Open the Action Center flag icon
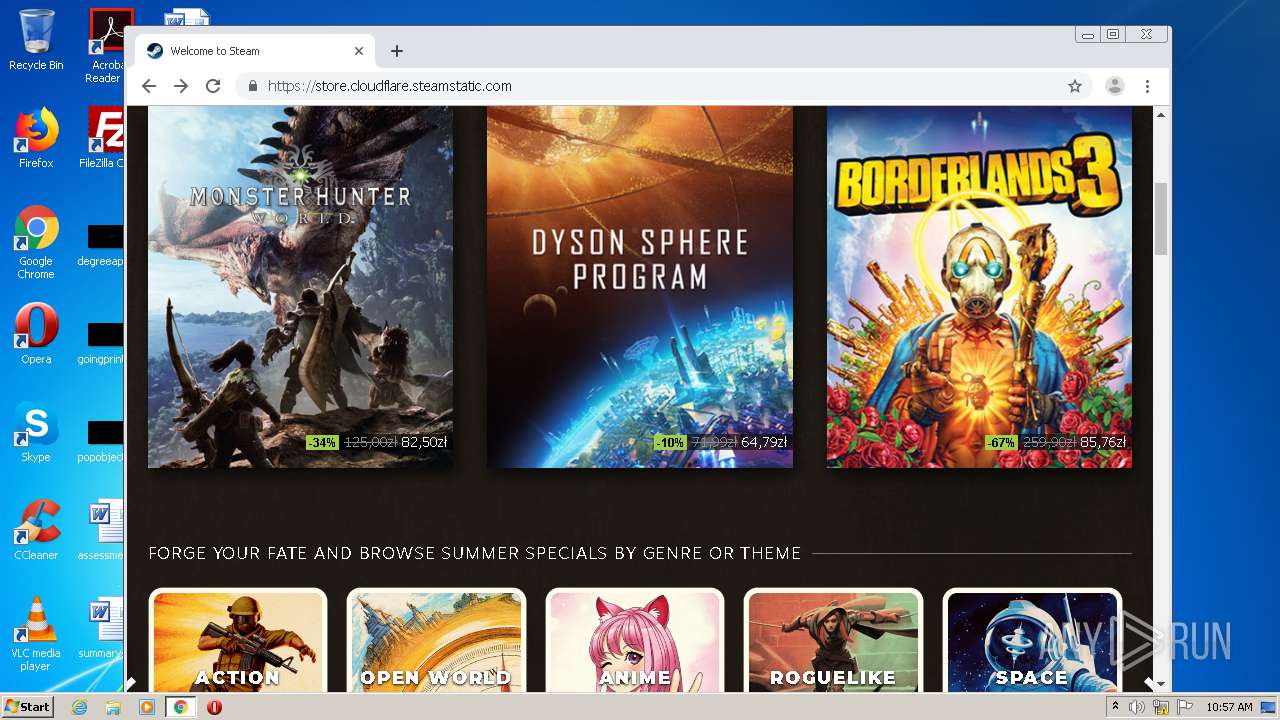 [x=1185, y=707]
